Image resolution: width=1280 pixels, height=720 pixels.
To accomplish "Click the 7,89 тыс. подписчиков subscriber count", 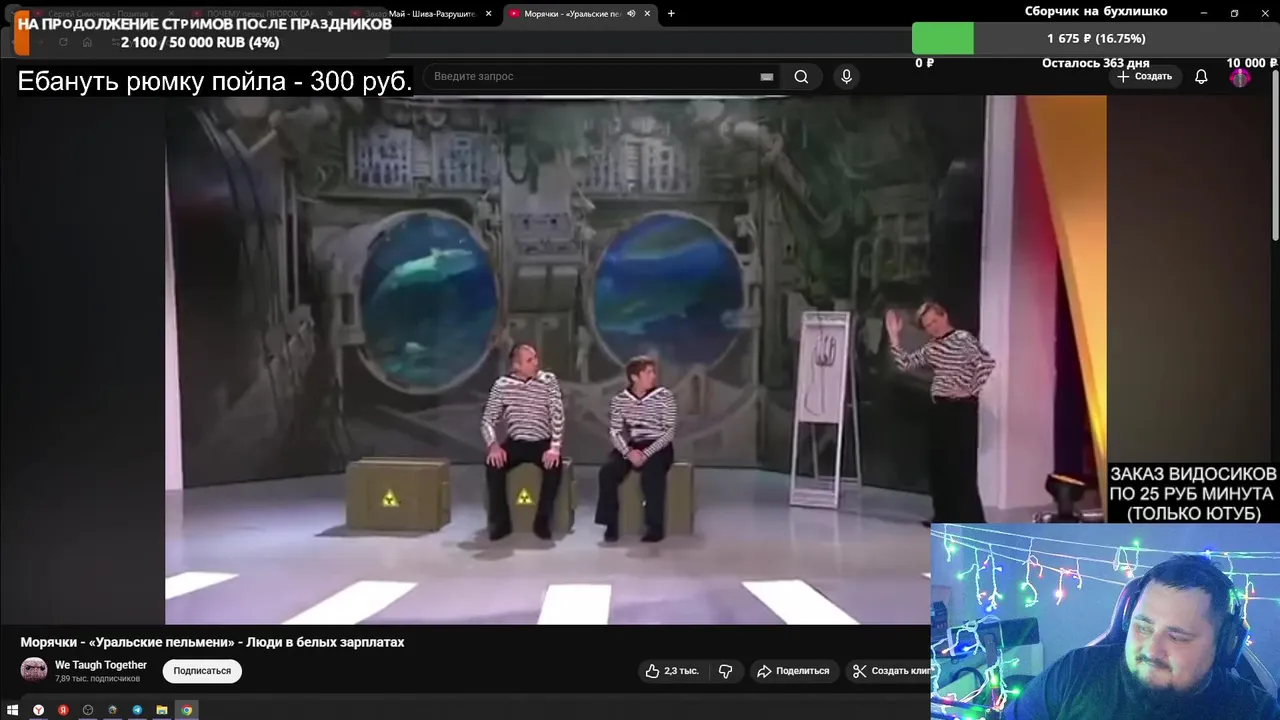I will pyautogui.click(x=97, y=679).
